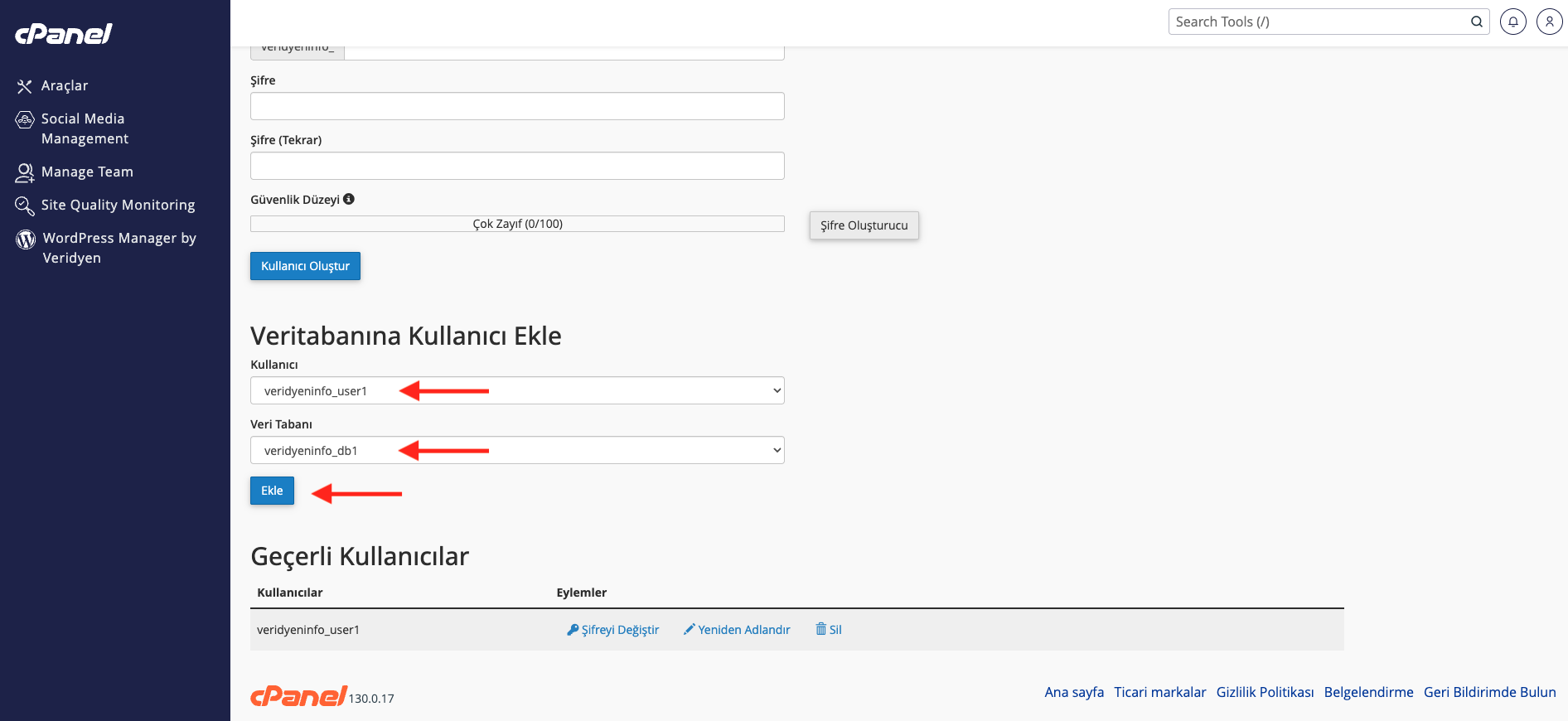
Task: Click the Kullanıcı Oluştur button
Action: coord(305,266)
